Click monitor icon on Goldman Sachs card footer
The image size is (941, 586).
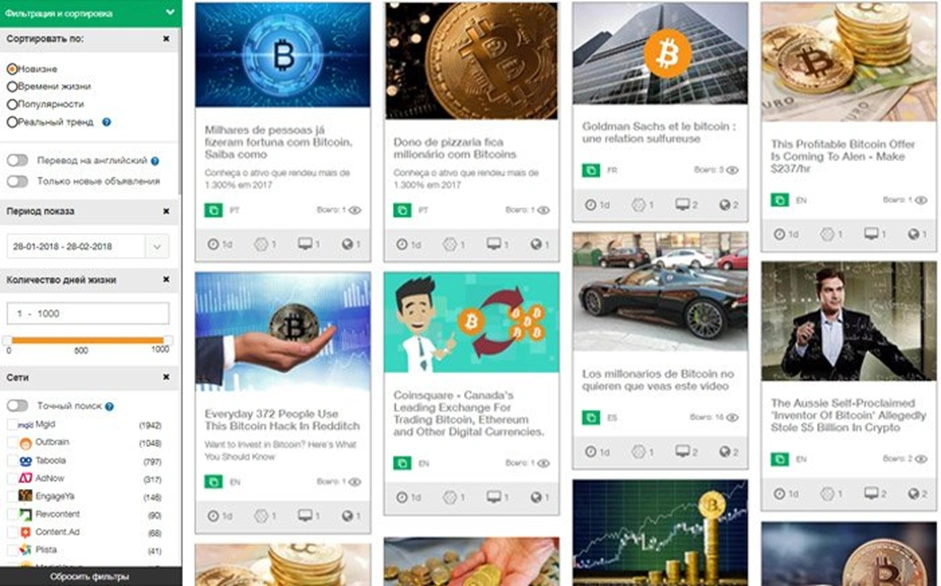(682, 205)
